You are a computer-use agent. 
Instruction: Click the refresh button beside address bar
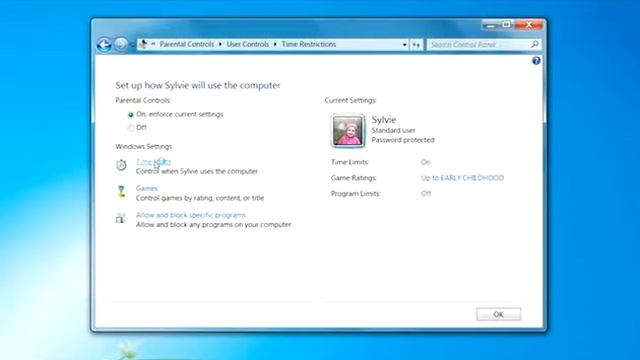click(x=416, y=44)
